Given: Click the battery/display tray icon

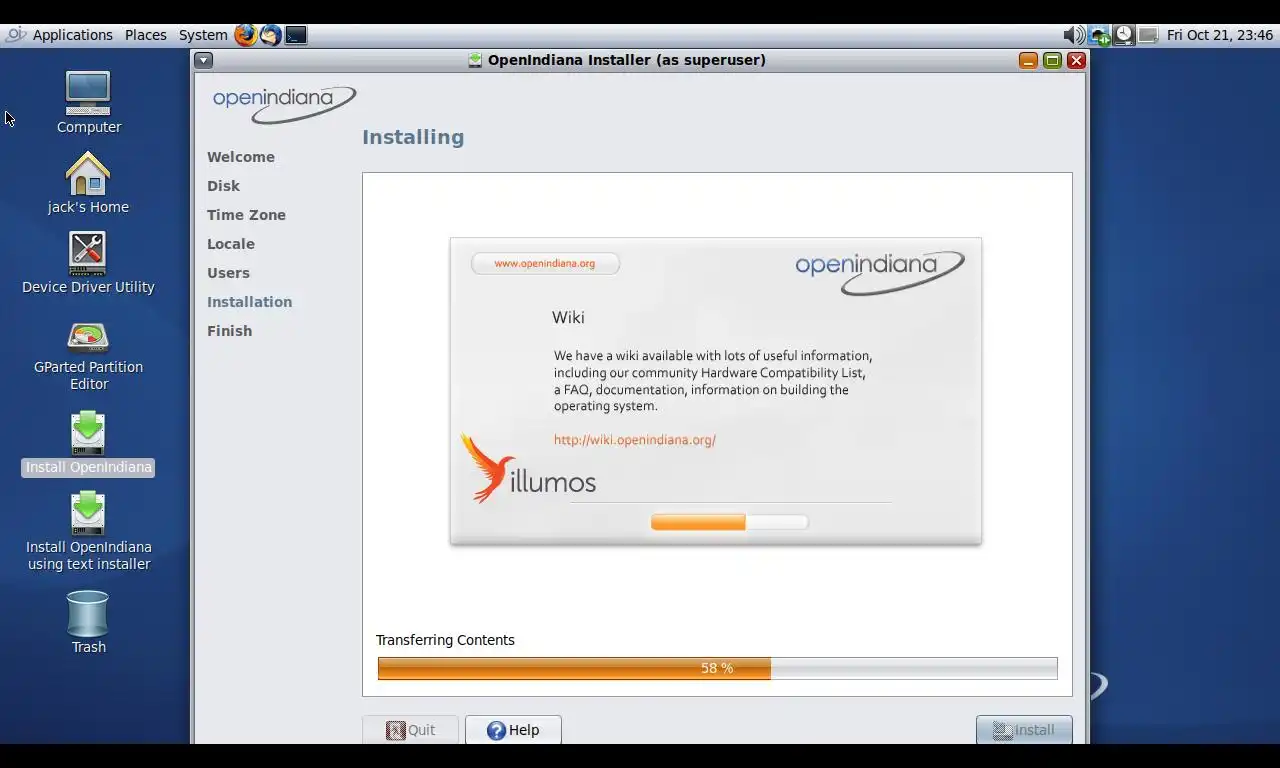Looking at the screenshot, I should [x=1148, y=35].
